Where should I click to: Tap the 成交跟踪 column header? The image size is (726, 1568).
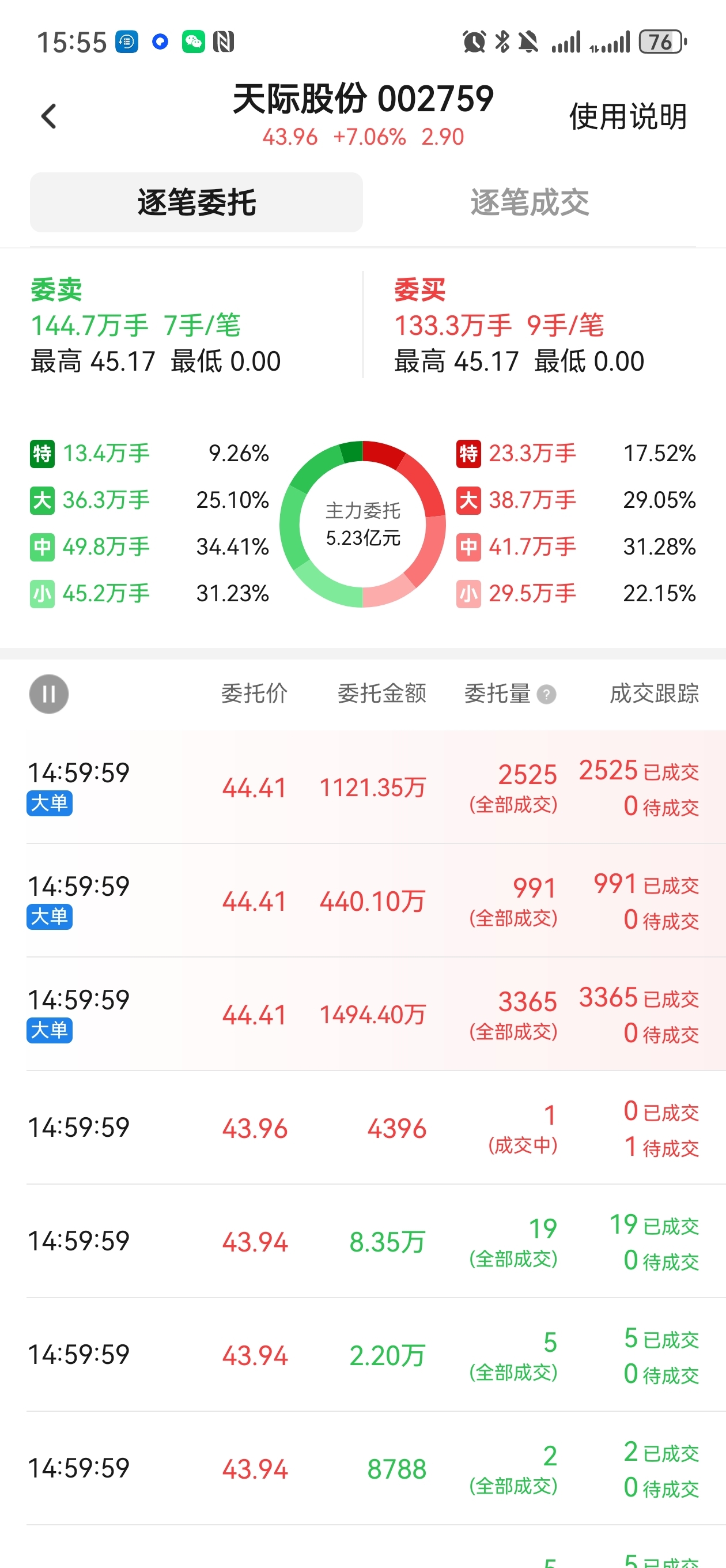click(653, 694)
